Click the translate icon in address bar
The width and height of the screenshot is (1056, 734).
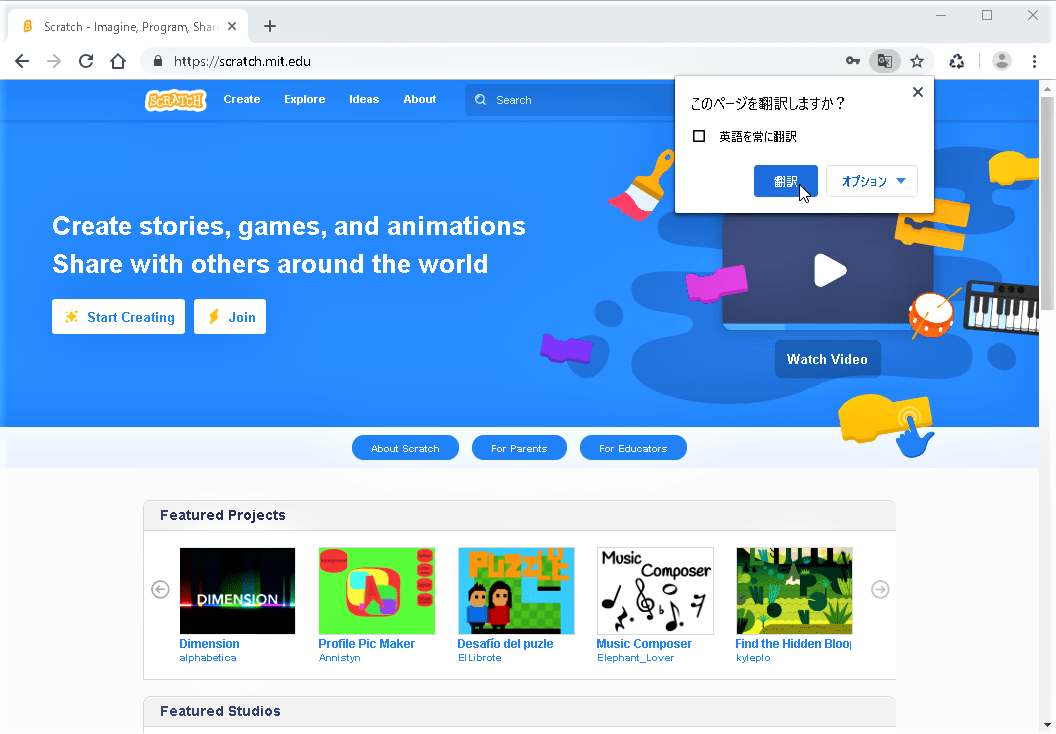pos(884,61)
